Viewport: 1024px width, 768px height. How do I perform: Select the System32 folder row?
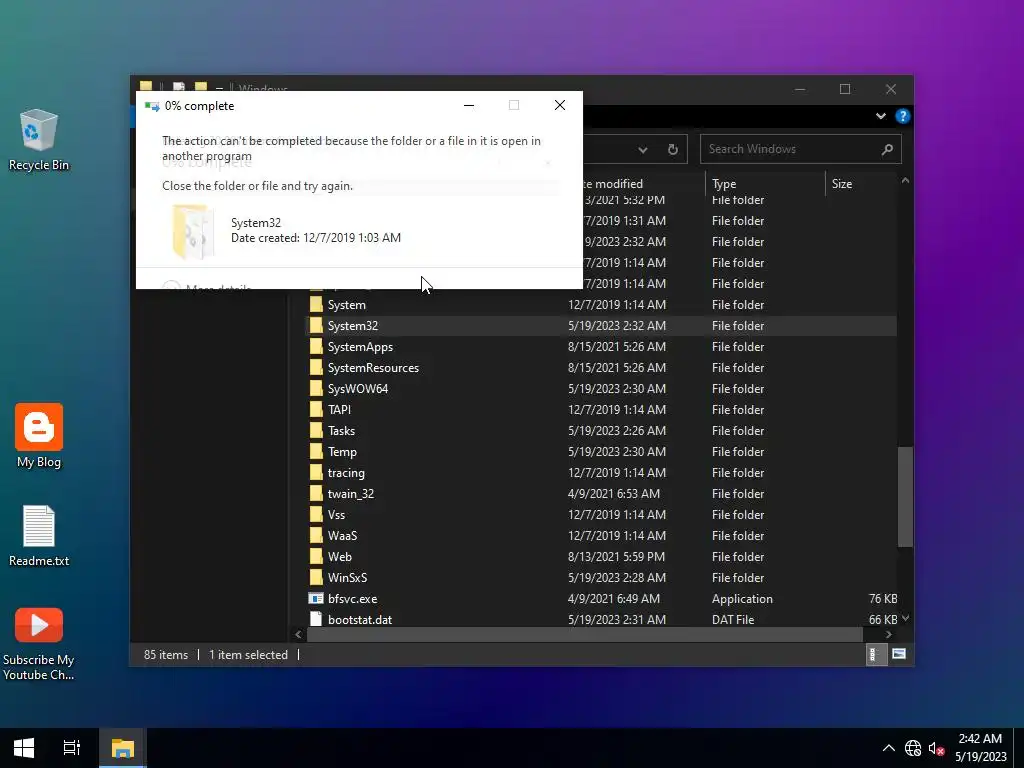(601, 326)
